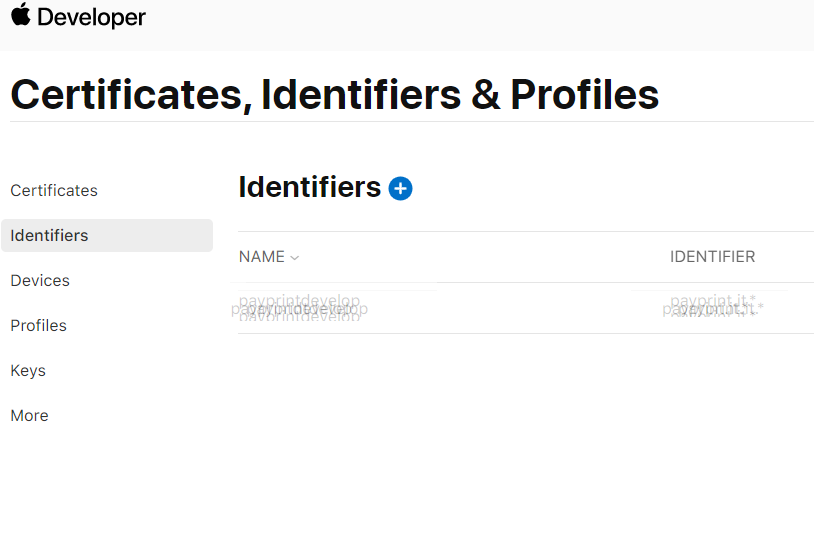Navigate to Keys in the sidebar
This screenshot has height=550, width=814.
click(x=28, y=370)
